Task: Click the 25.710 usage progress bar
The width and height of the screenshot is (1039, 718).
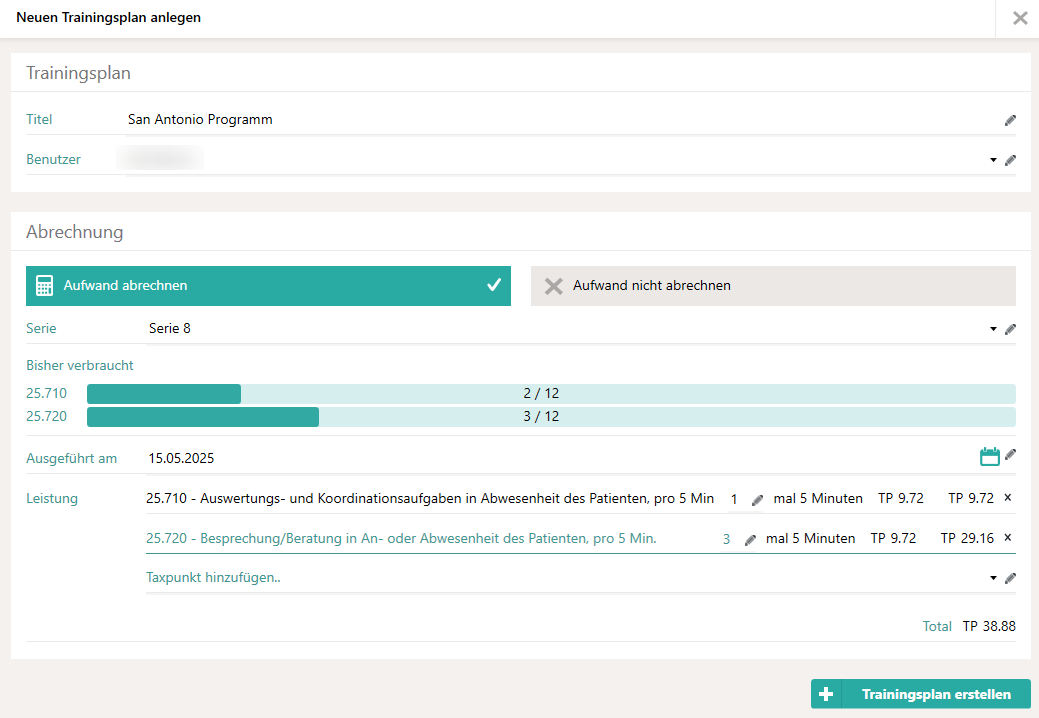Action: point(551,394)
